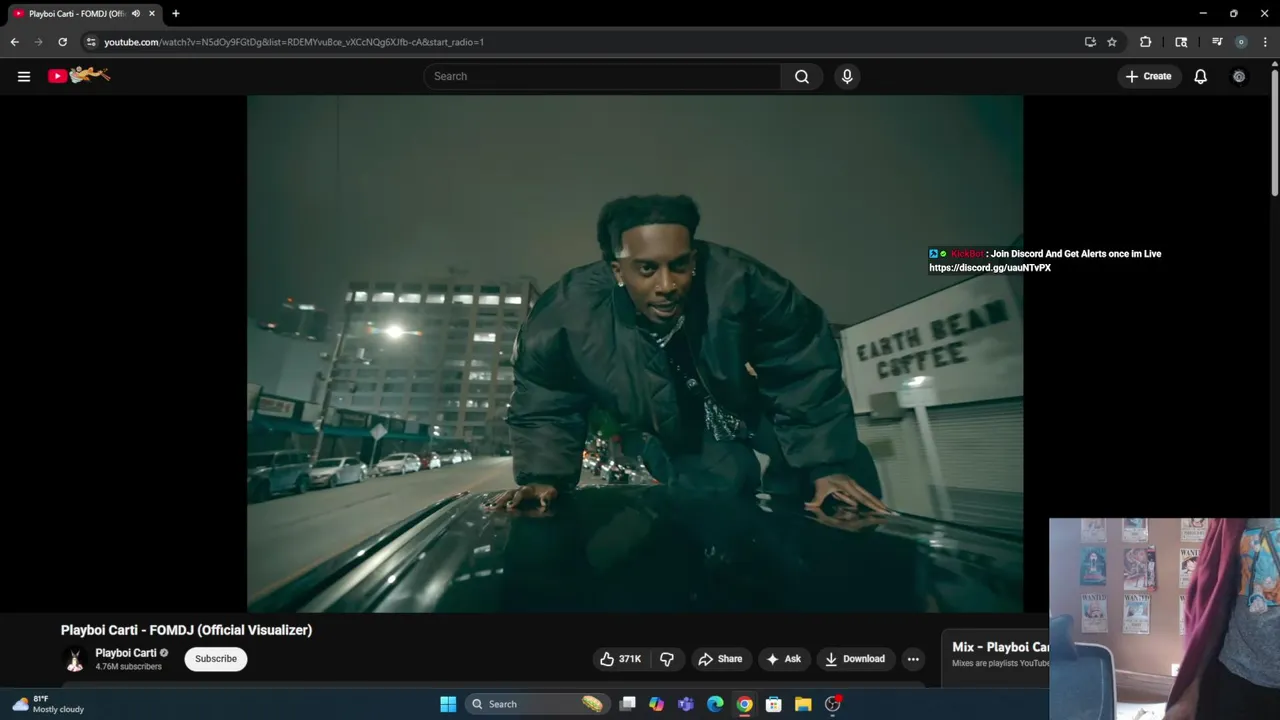Share the FOMDJ video

click(720, 659)
